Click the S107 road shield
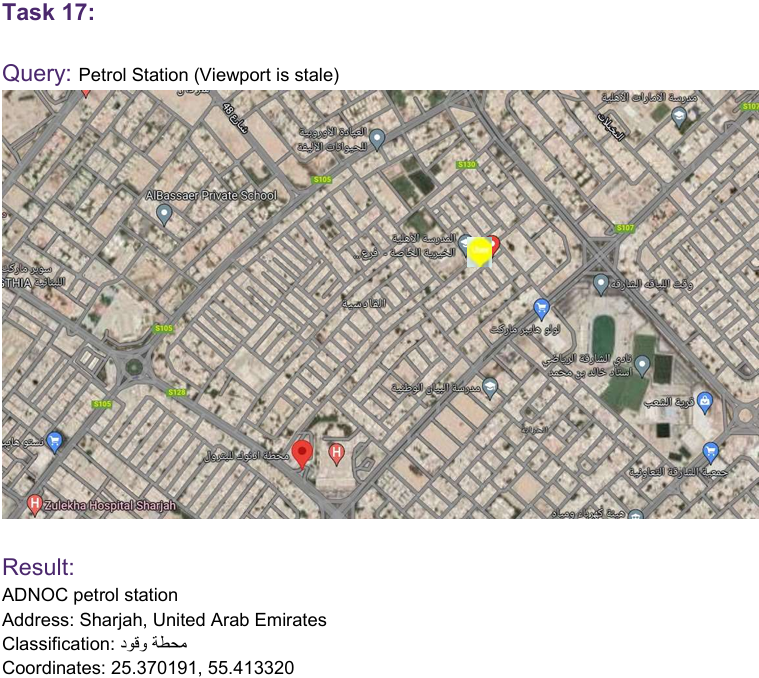This screenshot has width=759, height=678. coord(625,227)
